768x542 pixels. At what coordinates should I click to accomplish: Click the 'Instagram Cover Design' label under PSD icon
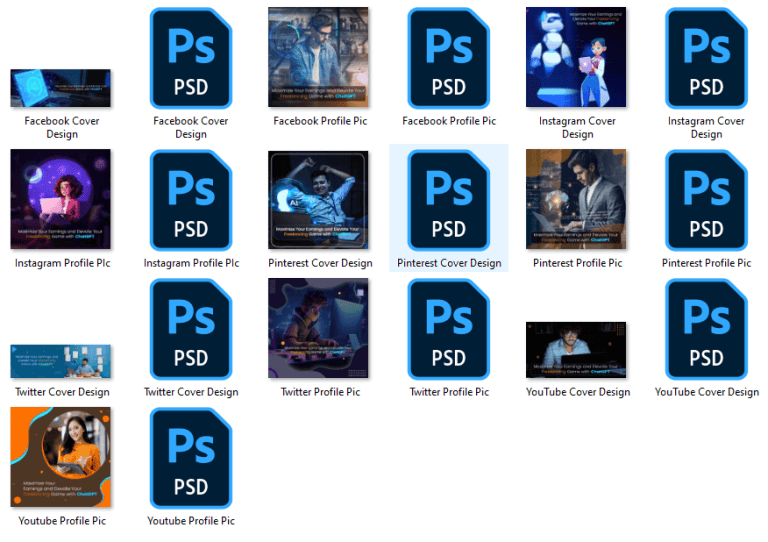pyautogui.click(x=706, y=127)
